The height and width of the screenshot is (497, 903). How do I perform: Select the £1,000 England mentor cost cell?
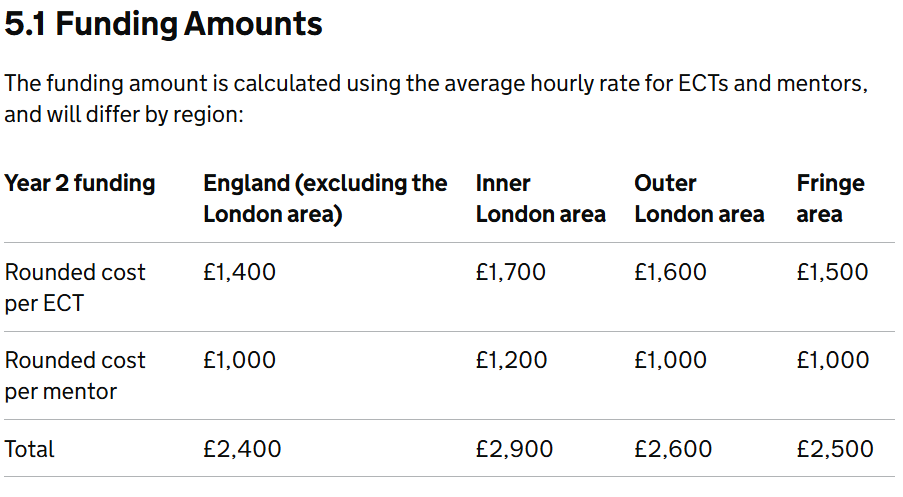pos(239,360)
